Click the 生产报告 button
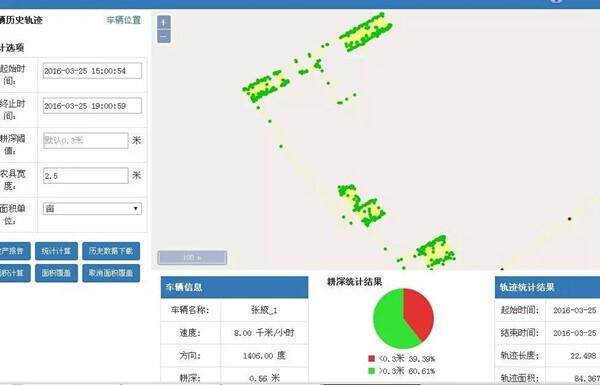The image size is (600, 385). [x=14, y=251]
